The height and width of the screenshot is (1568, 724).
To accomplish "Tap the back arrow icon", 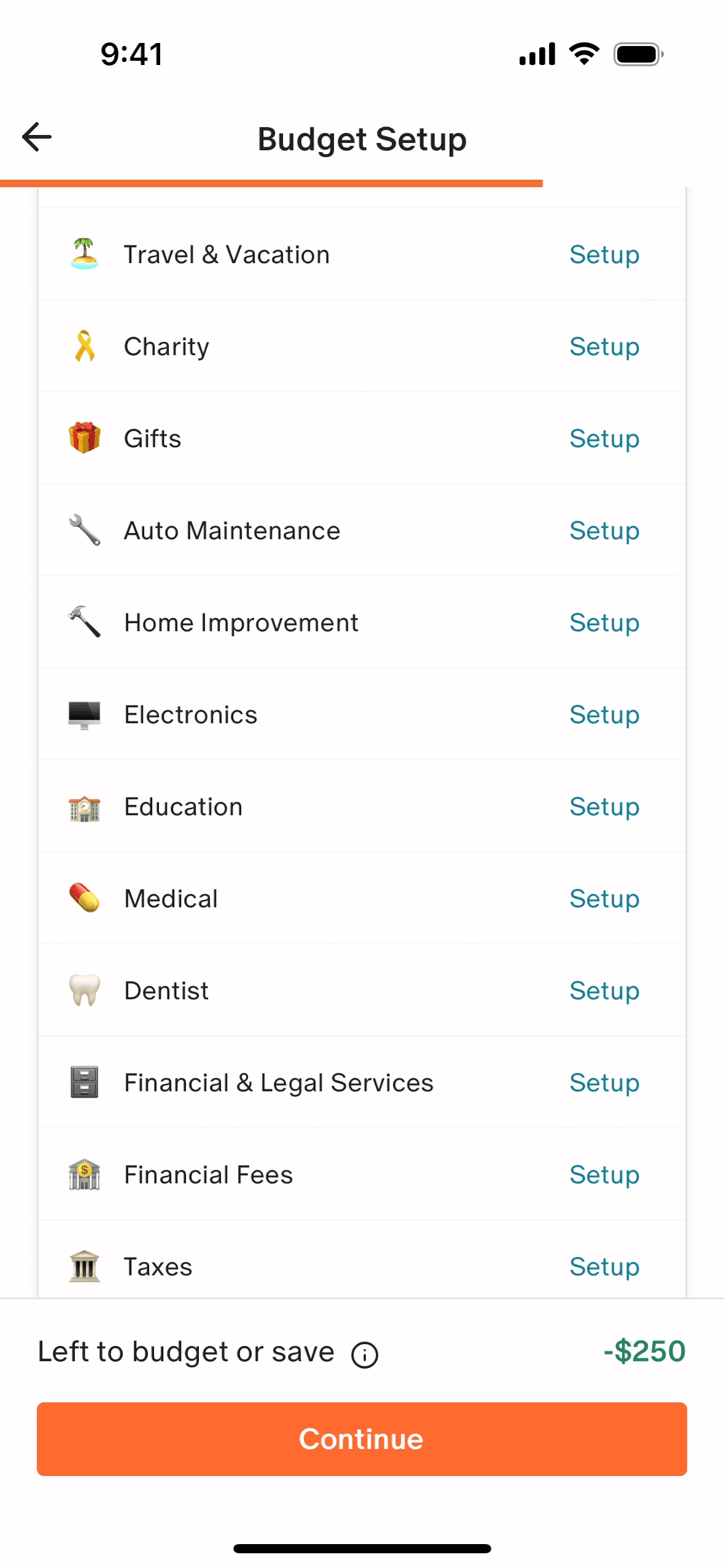I will click(37, 137).
